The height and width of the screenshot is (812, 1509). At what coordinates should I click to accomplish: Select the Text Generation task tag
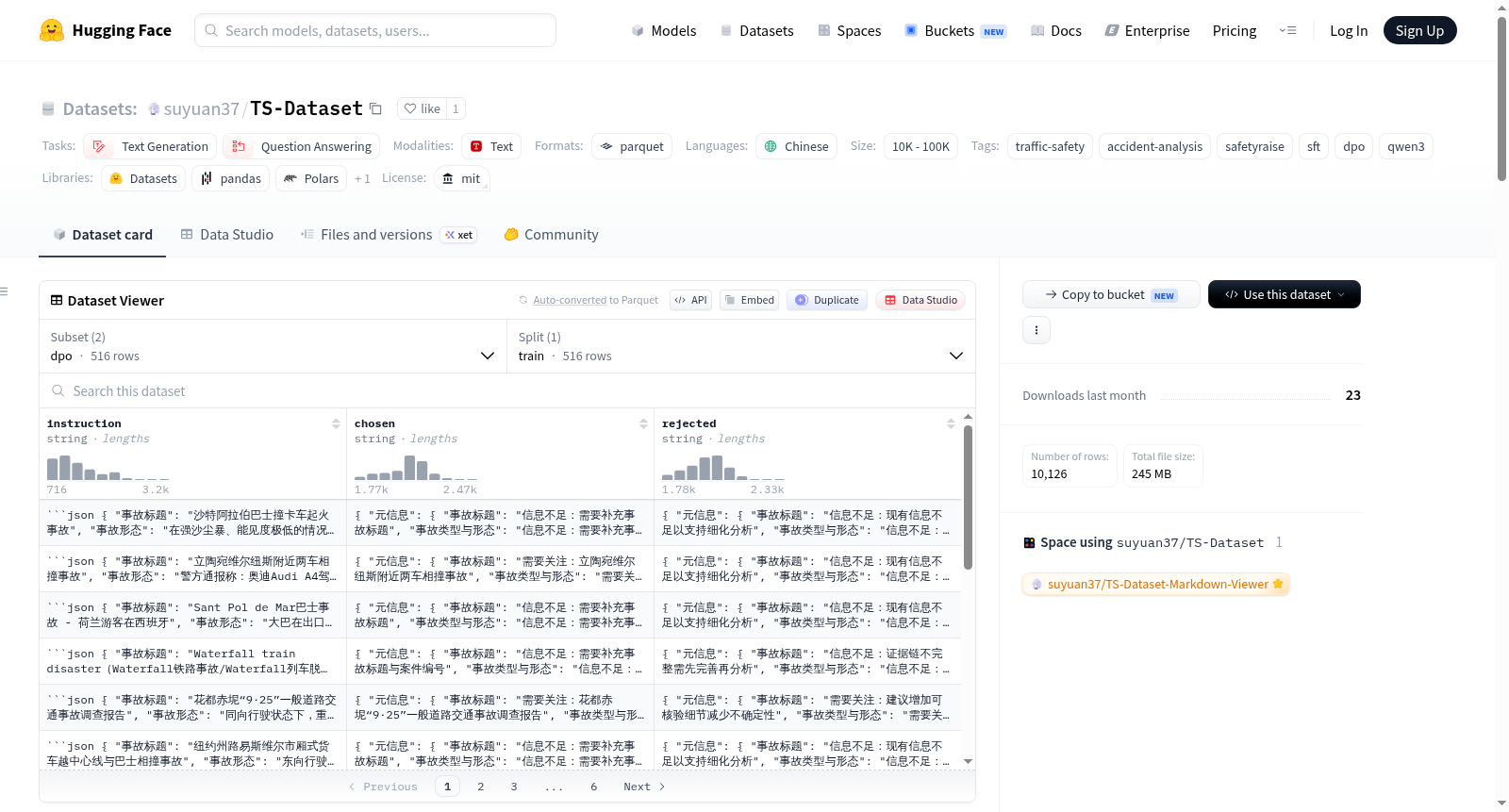pyautogui.click(x=150, y=146)
